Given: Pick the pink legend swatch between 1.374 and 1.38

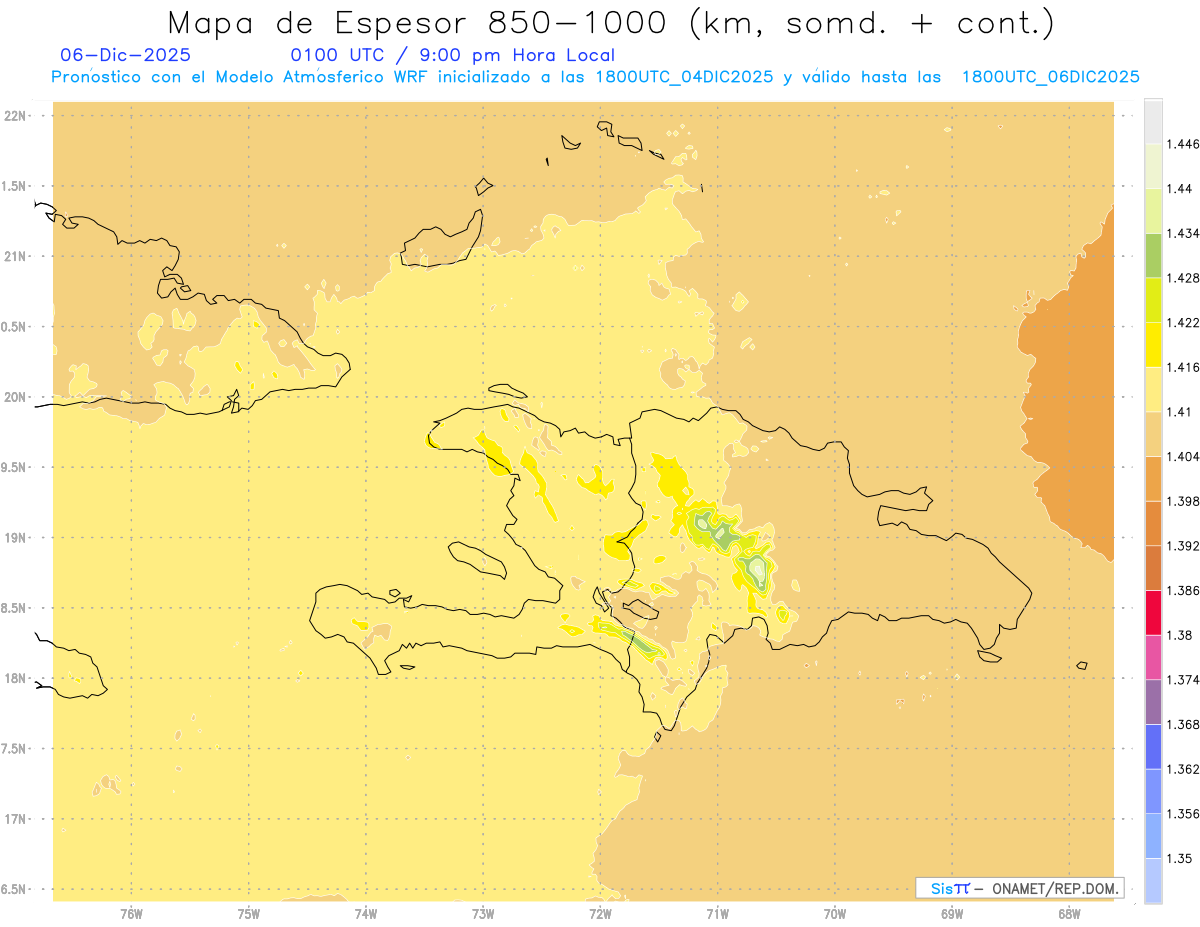Looking at the screenshot, I should (x=1153, y=657).
